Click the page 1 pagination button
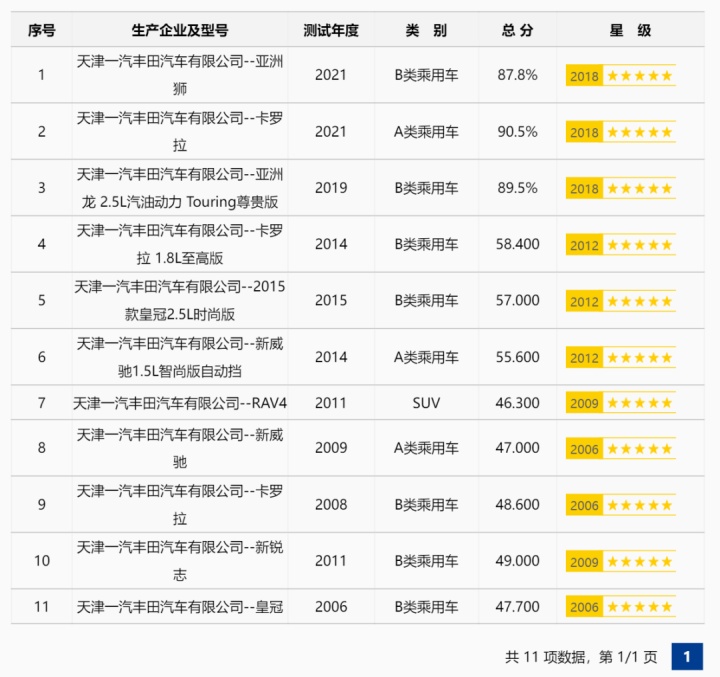This screenshot has width=720, height=677. 687,656
